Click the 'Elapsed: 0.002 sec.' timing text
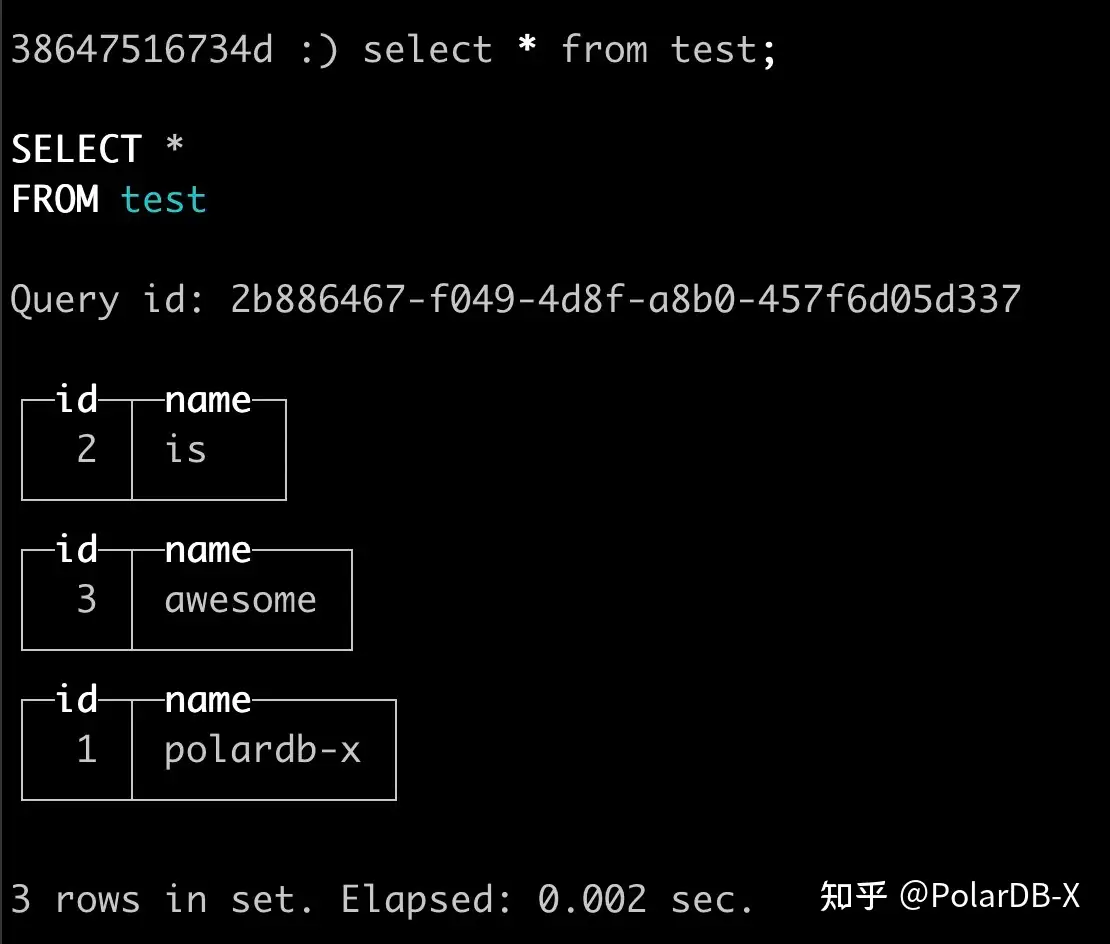Image resolution: width=1110 pixels, height=944 pixels. tap(546, 899)
